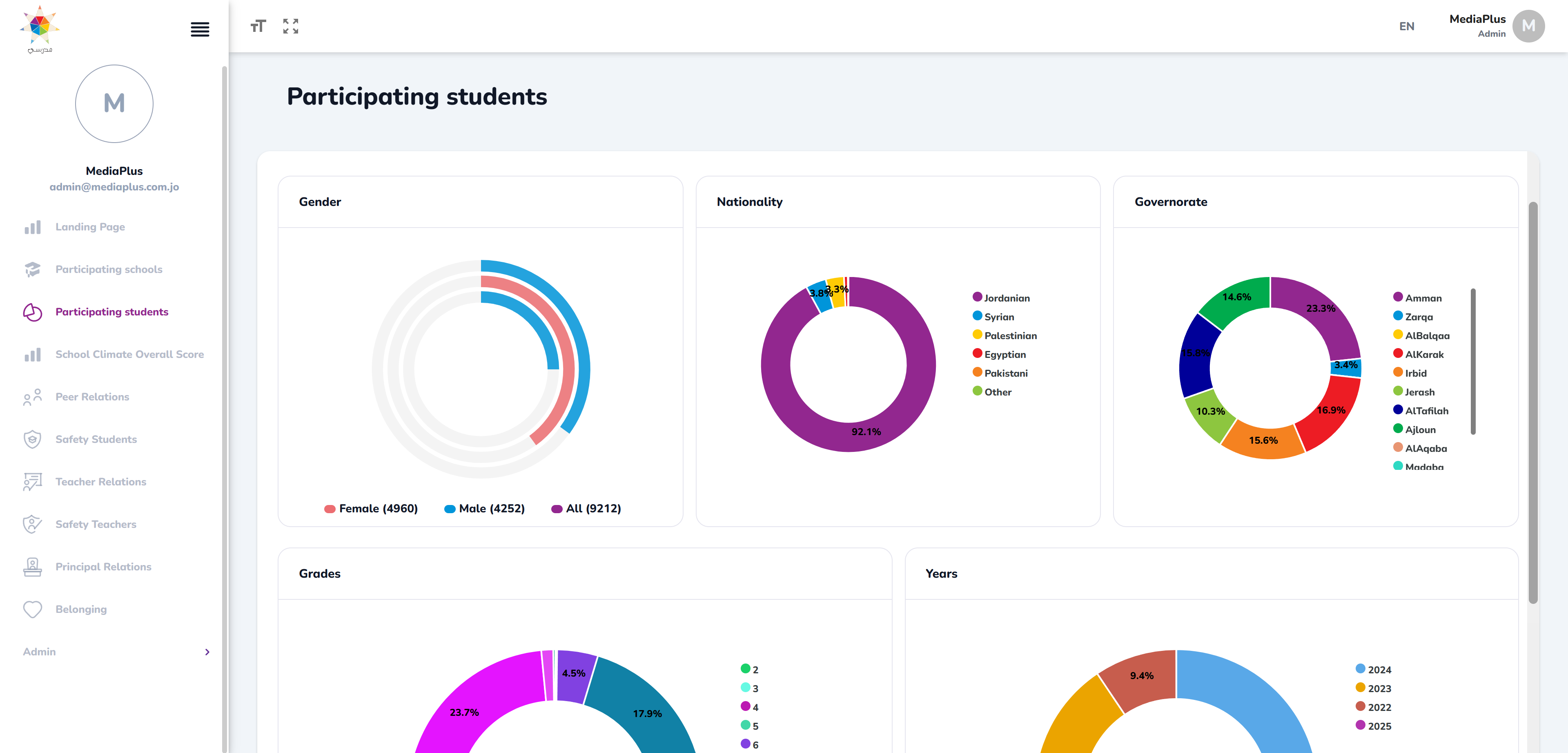Click the large profile avatar circle

[x=114, y=103]
